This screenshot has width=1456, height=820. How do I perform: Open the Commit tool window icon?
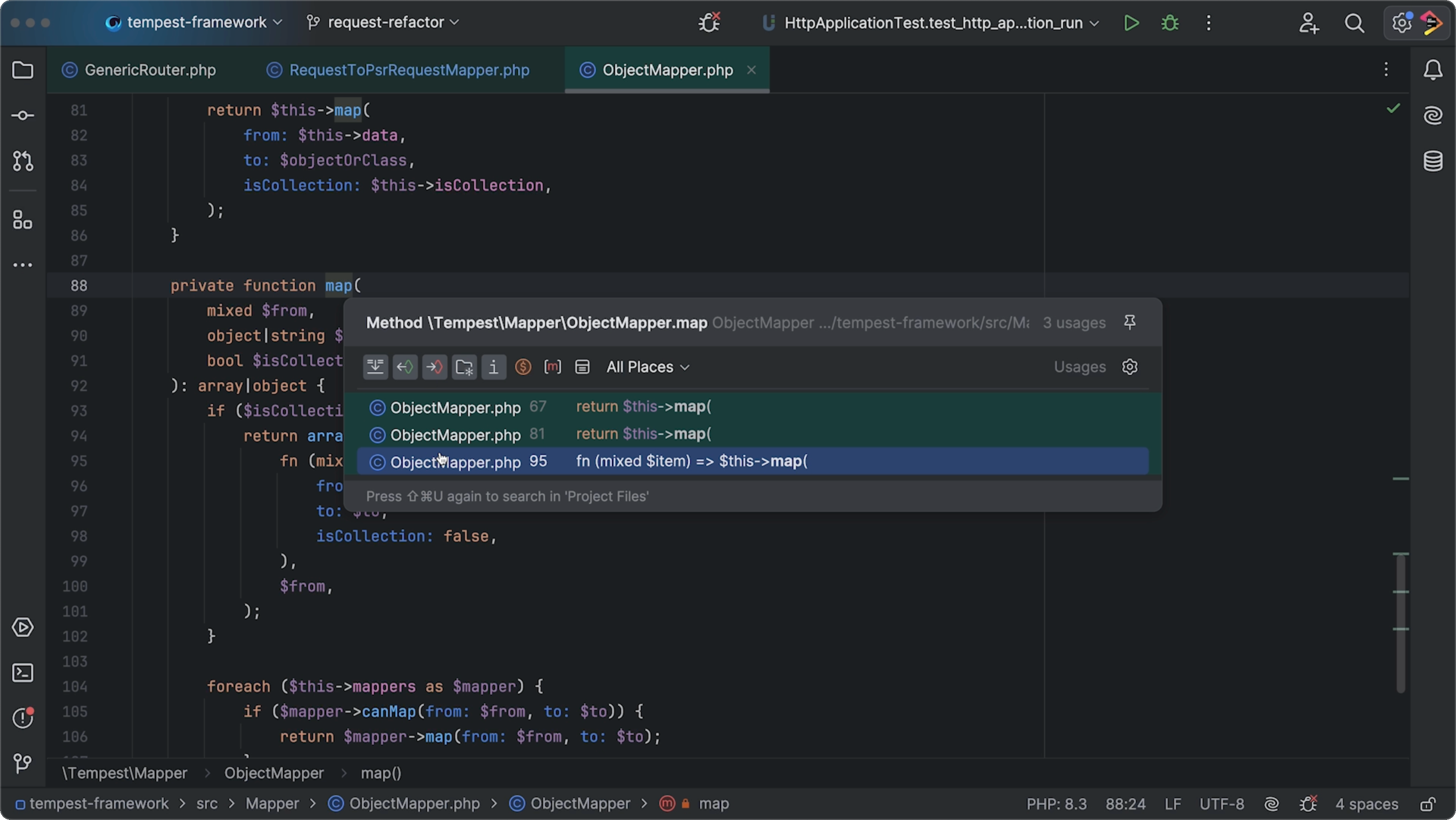coord(23,115)
